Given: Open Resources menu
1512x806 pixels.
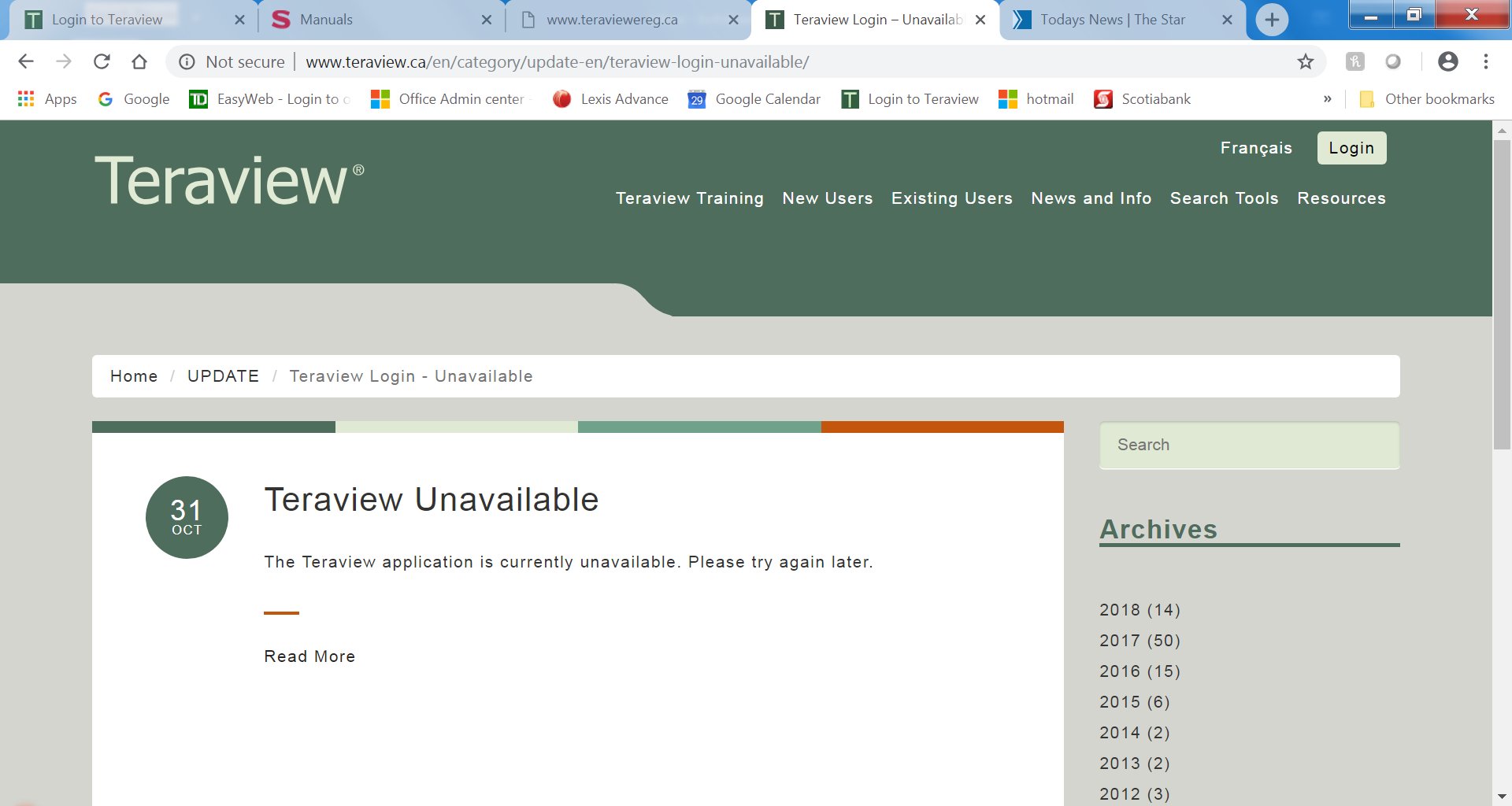Looking at the screenshot, I should click(1342, 198).
